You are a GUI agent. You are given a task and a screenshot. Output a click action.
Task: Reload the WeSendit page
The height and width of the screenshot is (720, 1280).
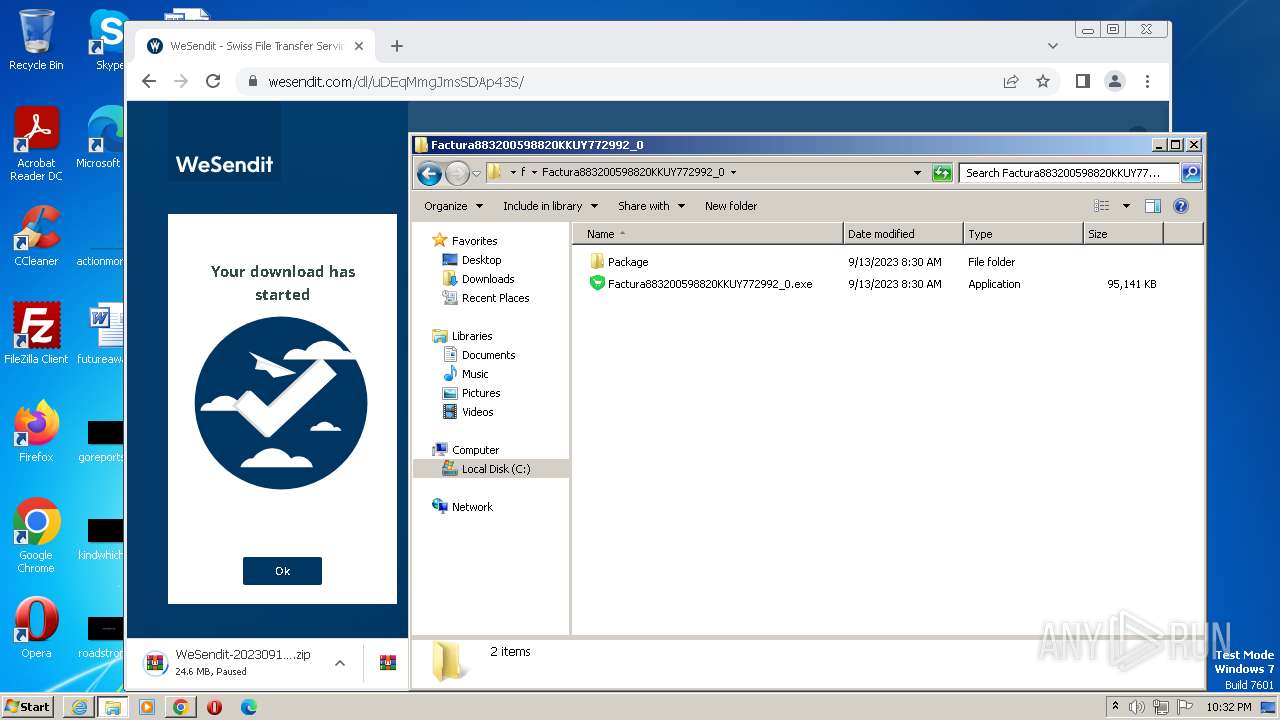213,81
